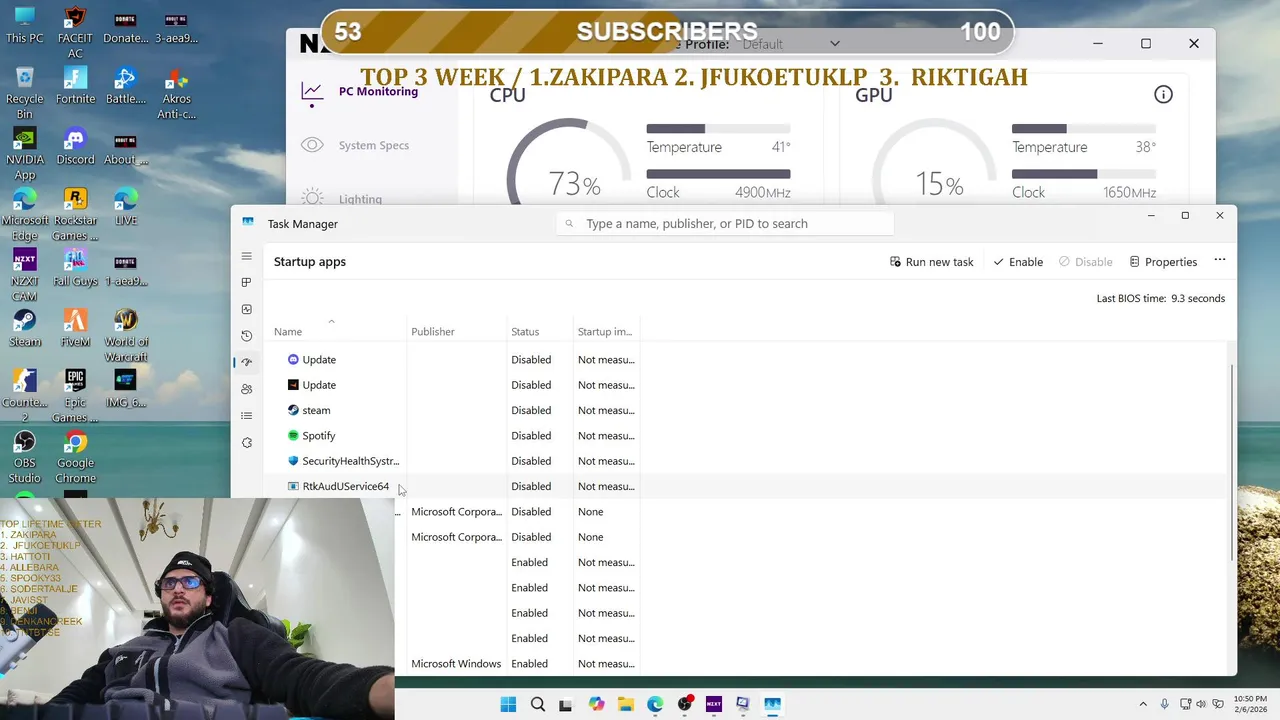Click NZXT CAM taskbar icon
The width and height of the screenshot is (1280, 720).
(714, 704)
